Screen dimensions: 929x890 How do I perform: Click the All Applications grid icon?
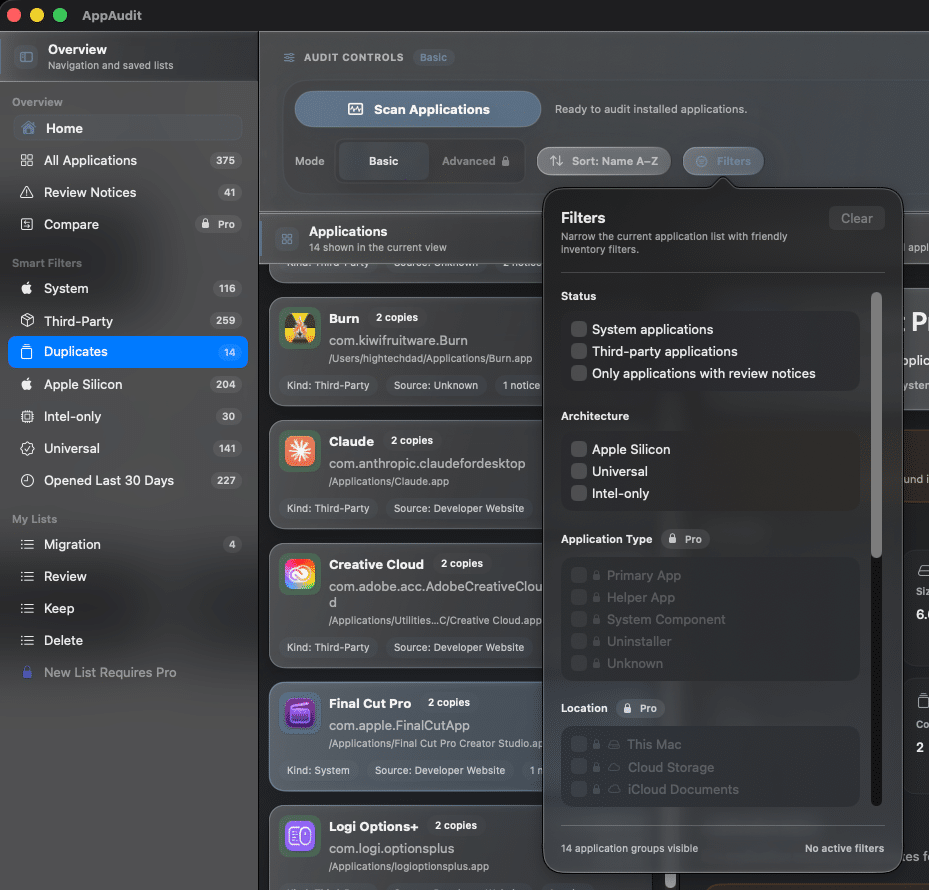27,160
